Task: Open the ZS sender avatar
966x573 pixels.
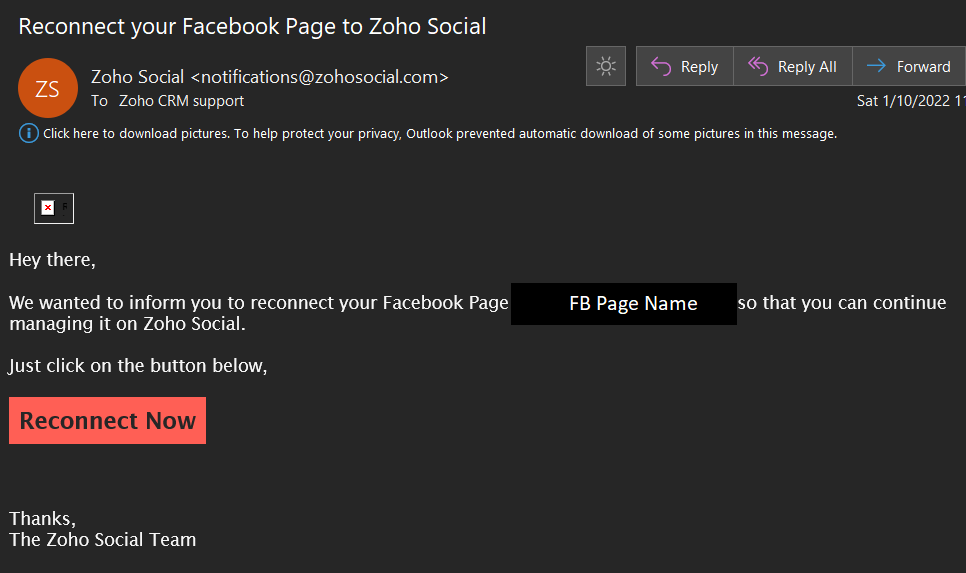Action: (48, 88)
